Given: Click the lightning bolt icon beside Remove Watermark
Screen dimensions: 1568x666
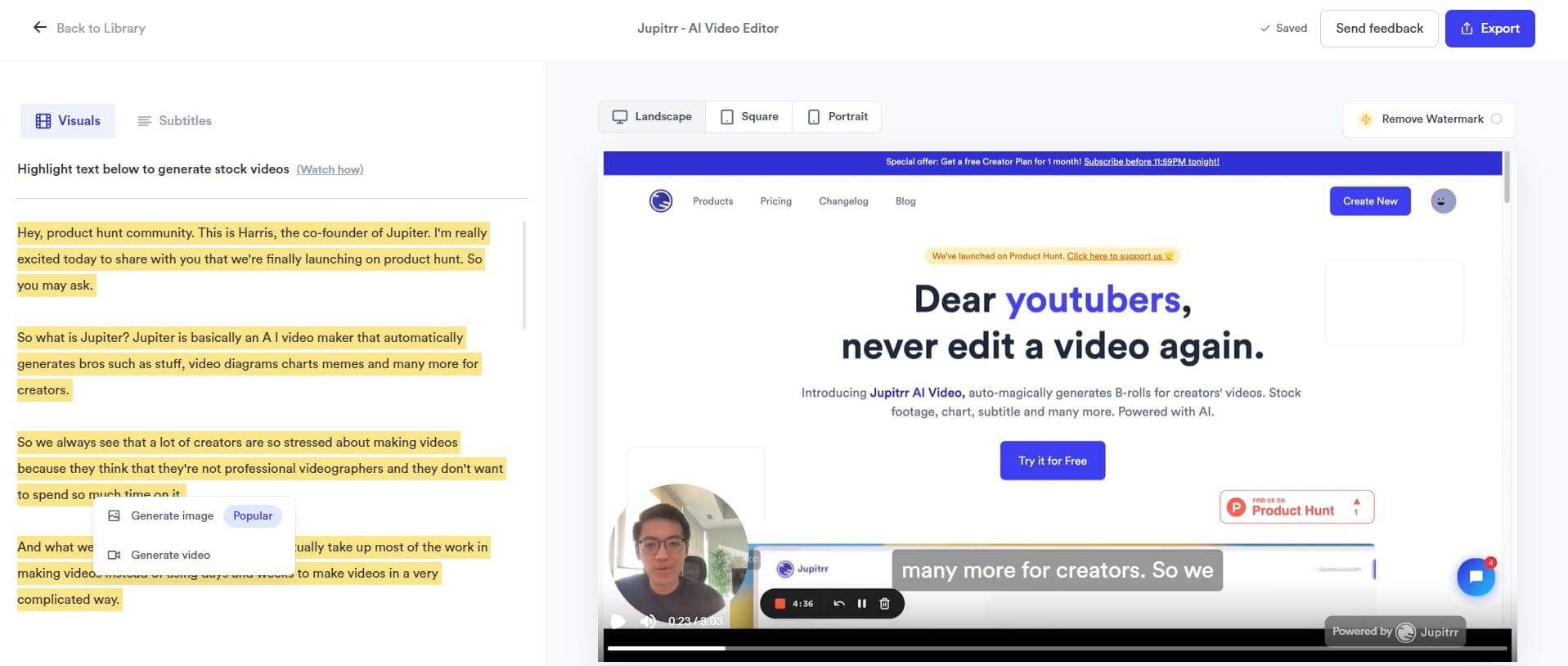Looking at the screenshot, I should [x=1365, y=119].
